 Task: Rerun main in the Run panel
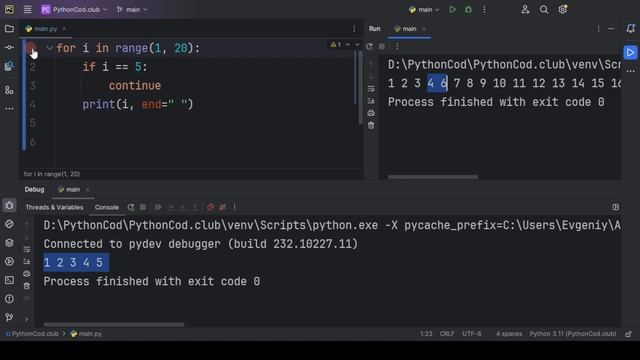[369, 47]
